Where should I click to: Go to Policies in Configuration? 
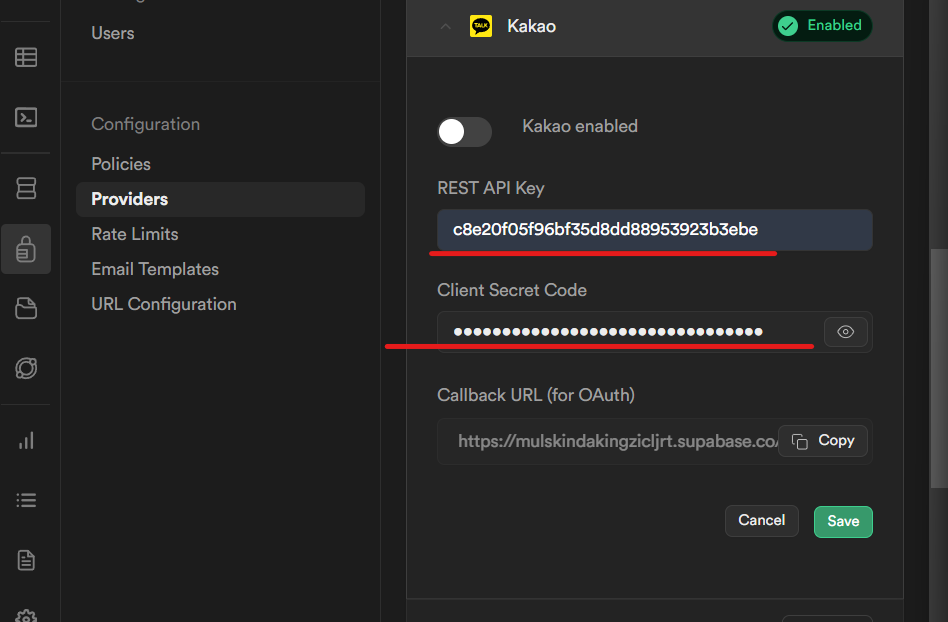pyautogui.click(x=121, y=164)
